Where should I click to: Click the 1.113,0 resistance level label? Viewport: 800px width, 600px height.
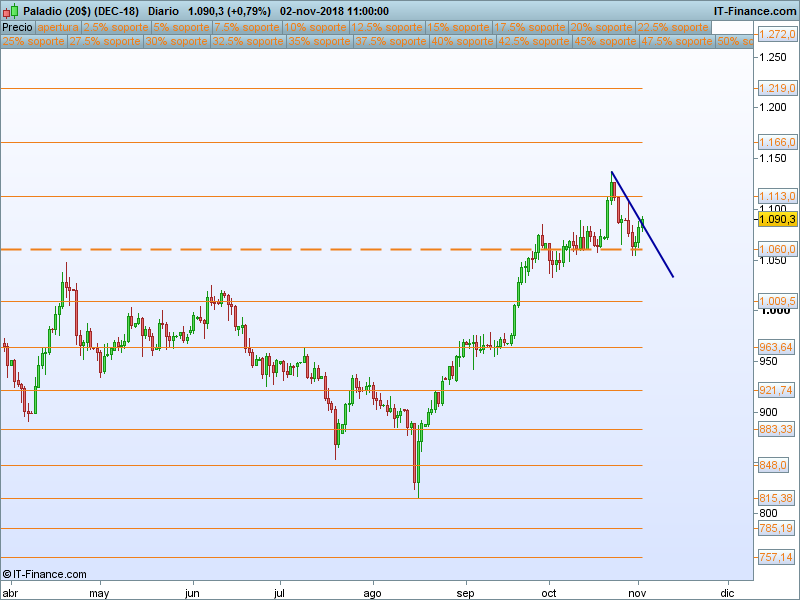pyautogui.click(x=777, y=196)
